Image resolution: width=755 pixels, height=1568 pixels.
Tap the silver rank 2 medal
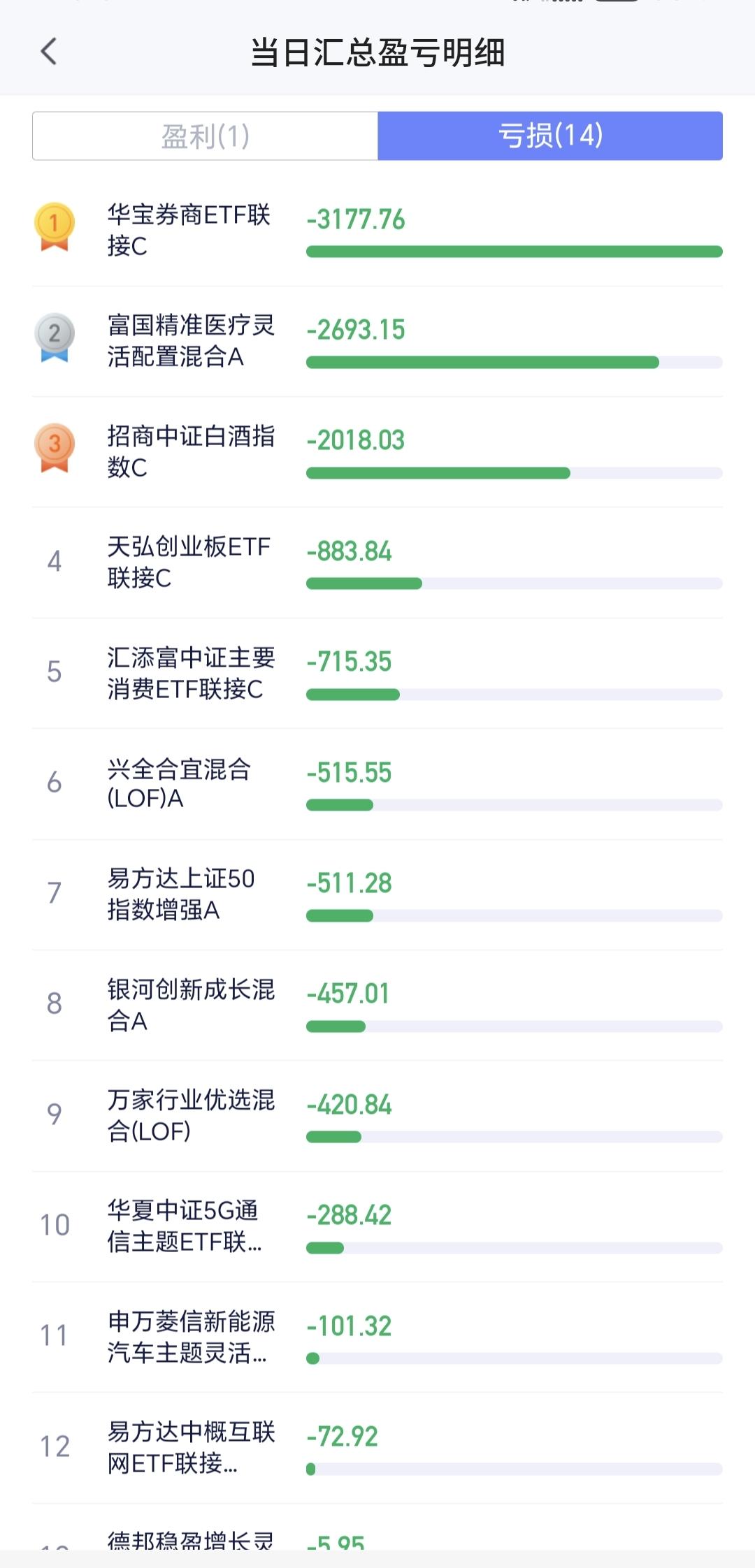click(55, 336)
